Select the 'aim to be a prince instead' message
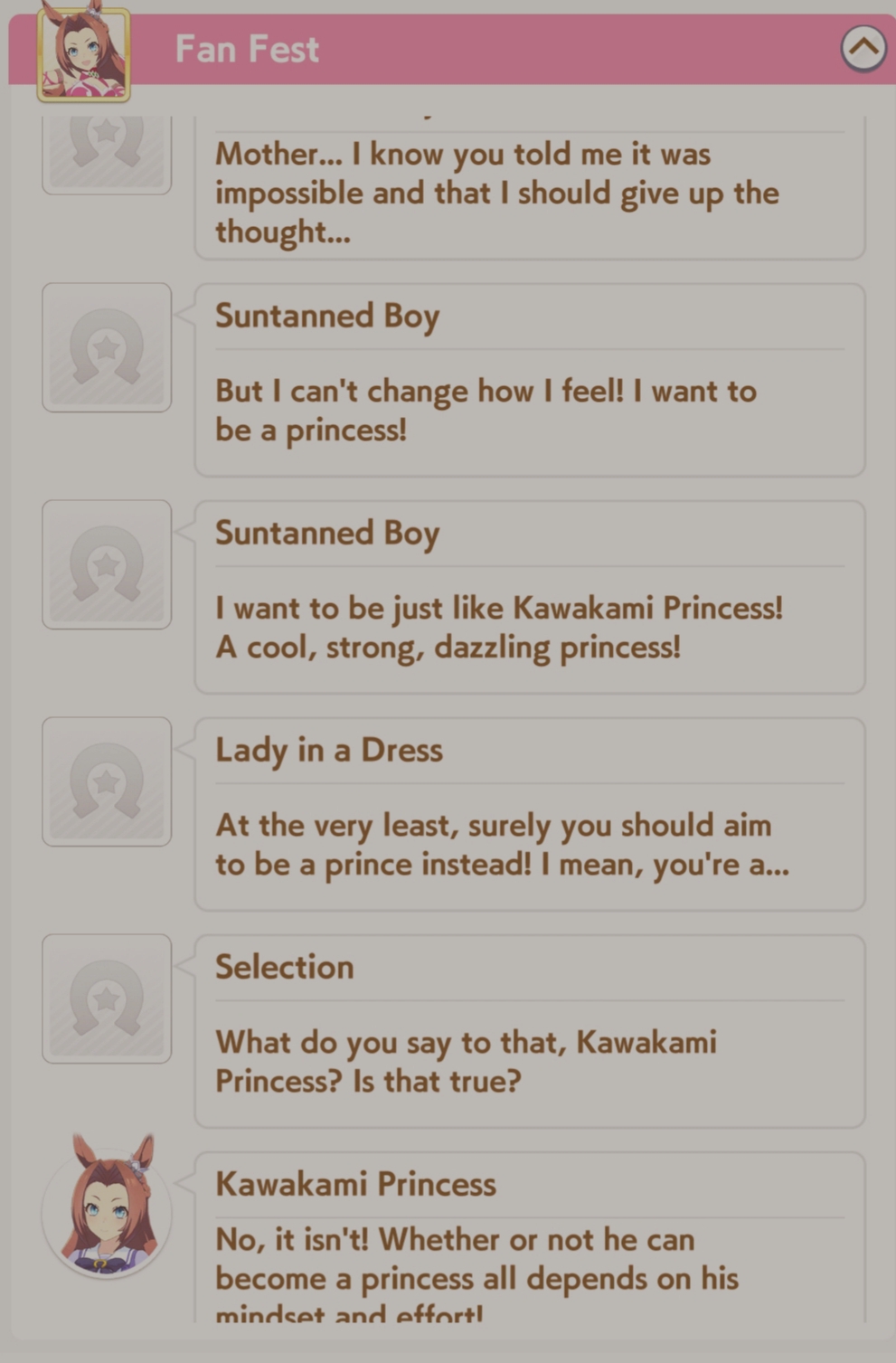The image size is (896, 1363). pos(502,845)
